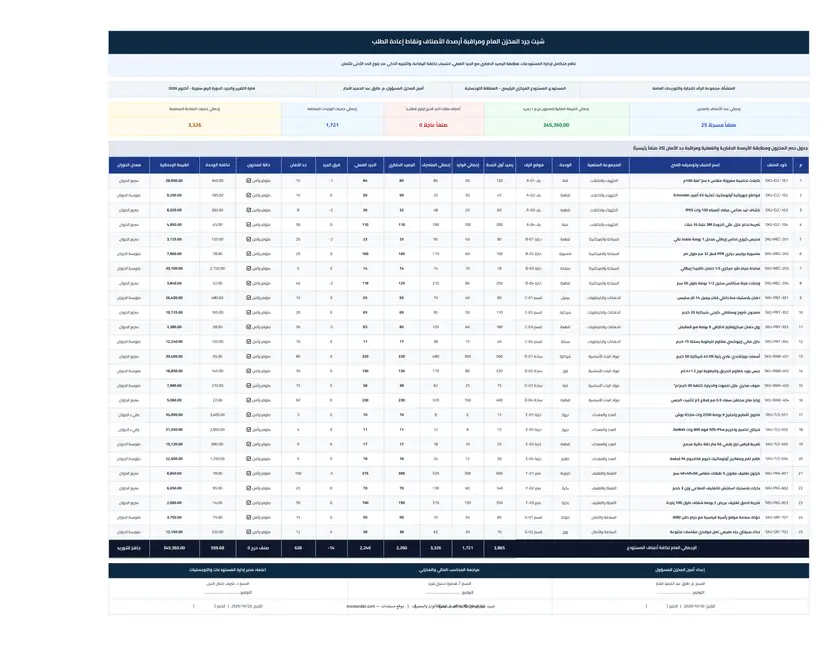
Task: Click the 'المجموعة السلعية' column header
Action: point(604,165)
